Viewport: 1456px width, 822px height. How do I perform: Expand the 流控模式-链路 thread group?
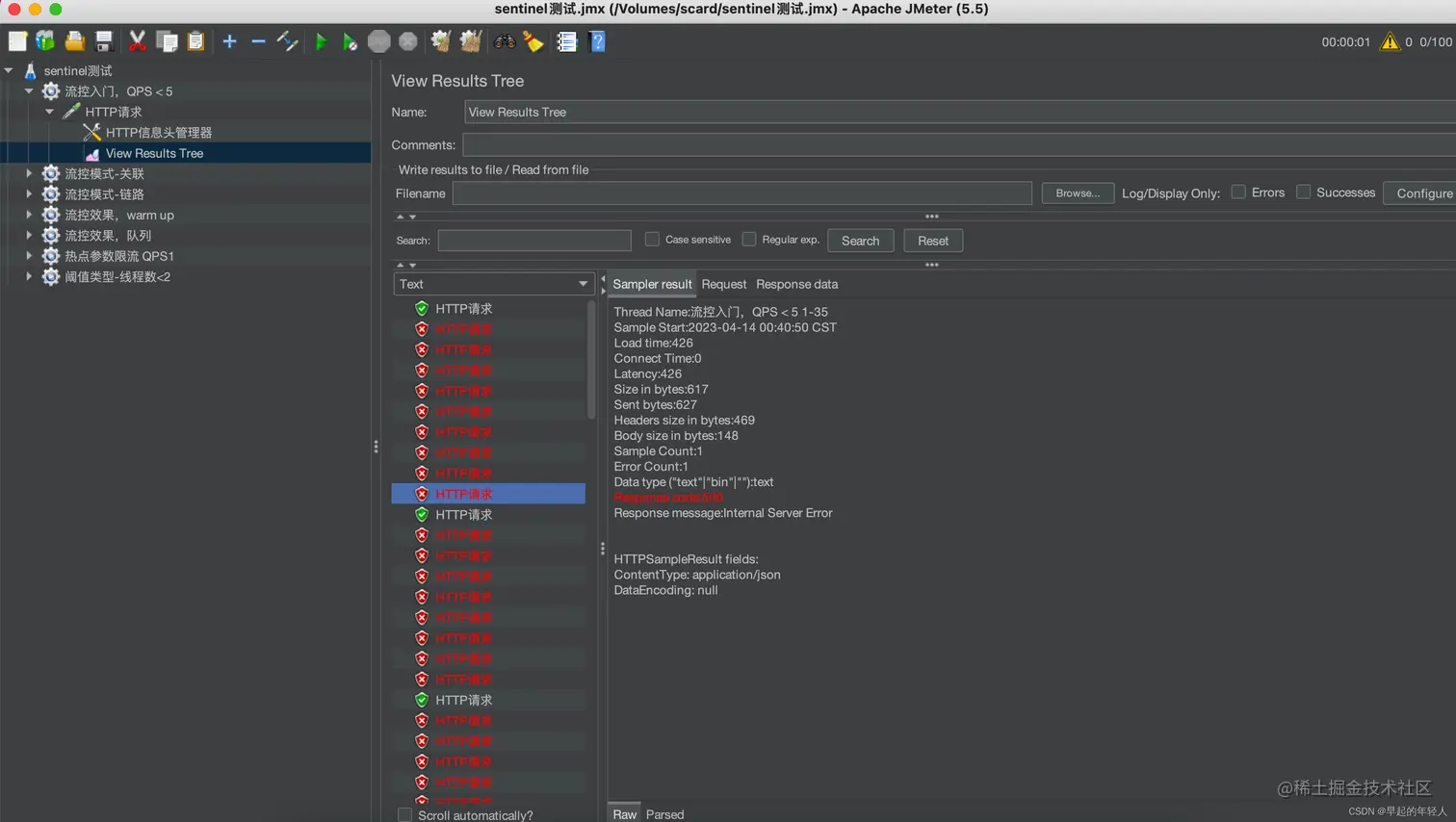(29, 194)
